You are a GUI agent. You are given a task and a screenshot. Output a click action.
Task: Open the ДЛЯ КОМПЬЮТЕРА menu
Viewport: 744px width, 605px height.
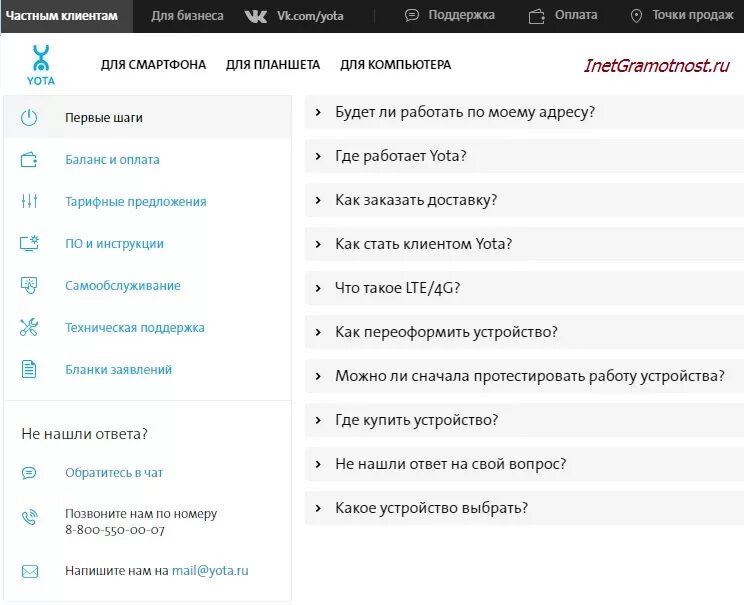[395, 65]
